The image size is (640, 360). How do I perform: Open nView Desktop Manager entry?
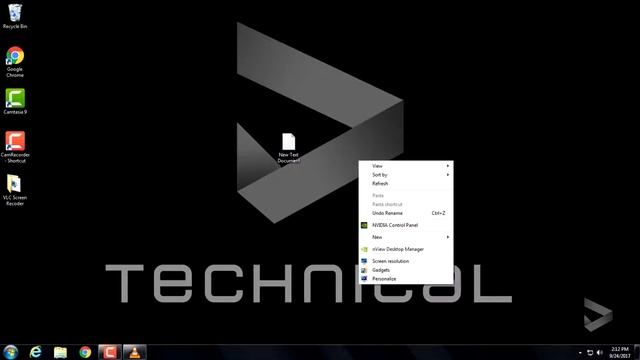[406, 249]
